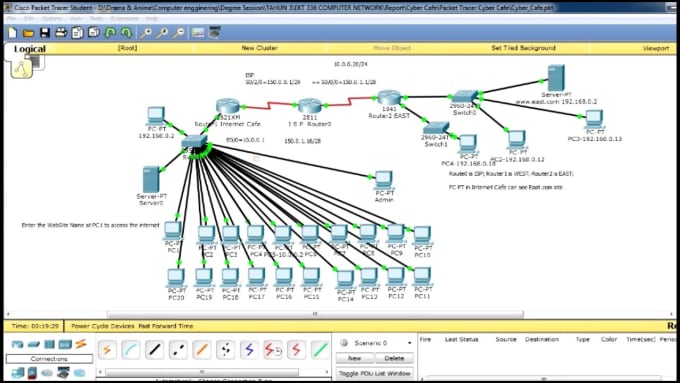This screenshot has width=680, height=383.
Task: Zoom out with the minus magnifier
Action: point(179,33)
